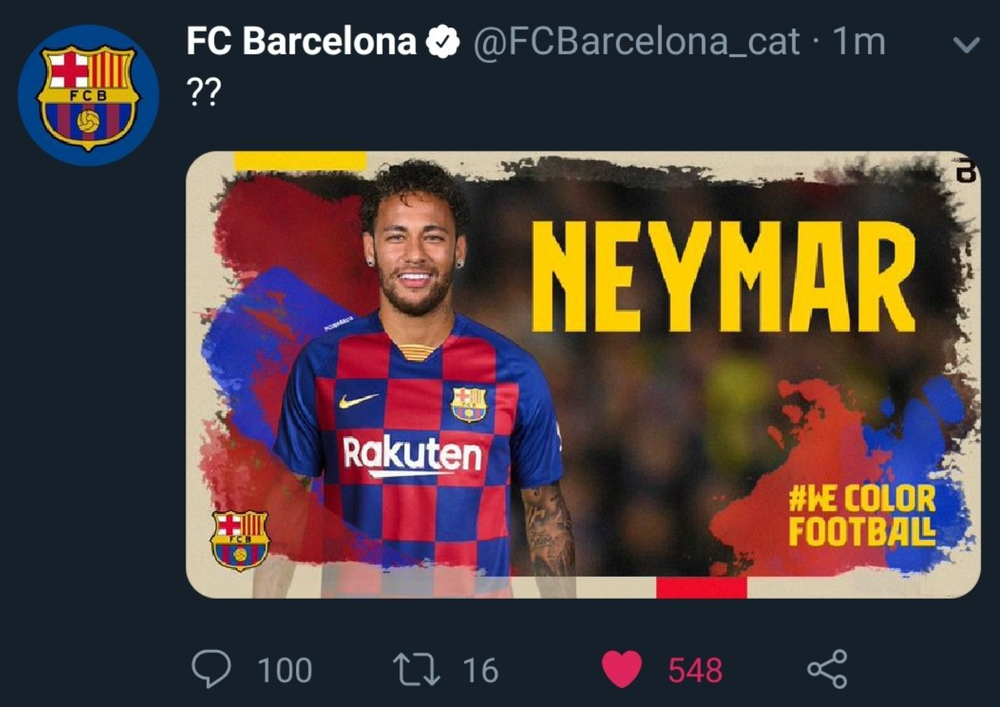Viewport: 1000px width, 707px height.
Task: Click the yellow NEYMAR title in the image
Action: click(x=723, y=277)
